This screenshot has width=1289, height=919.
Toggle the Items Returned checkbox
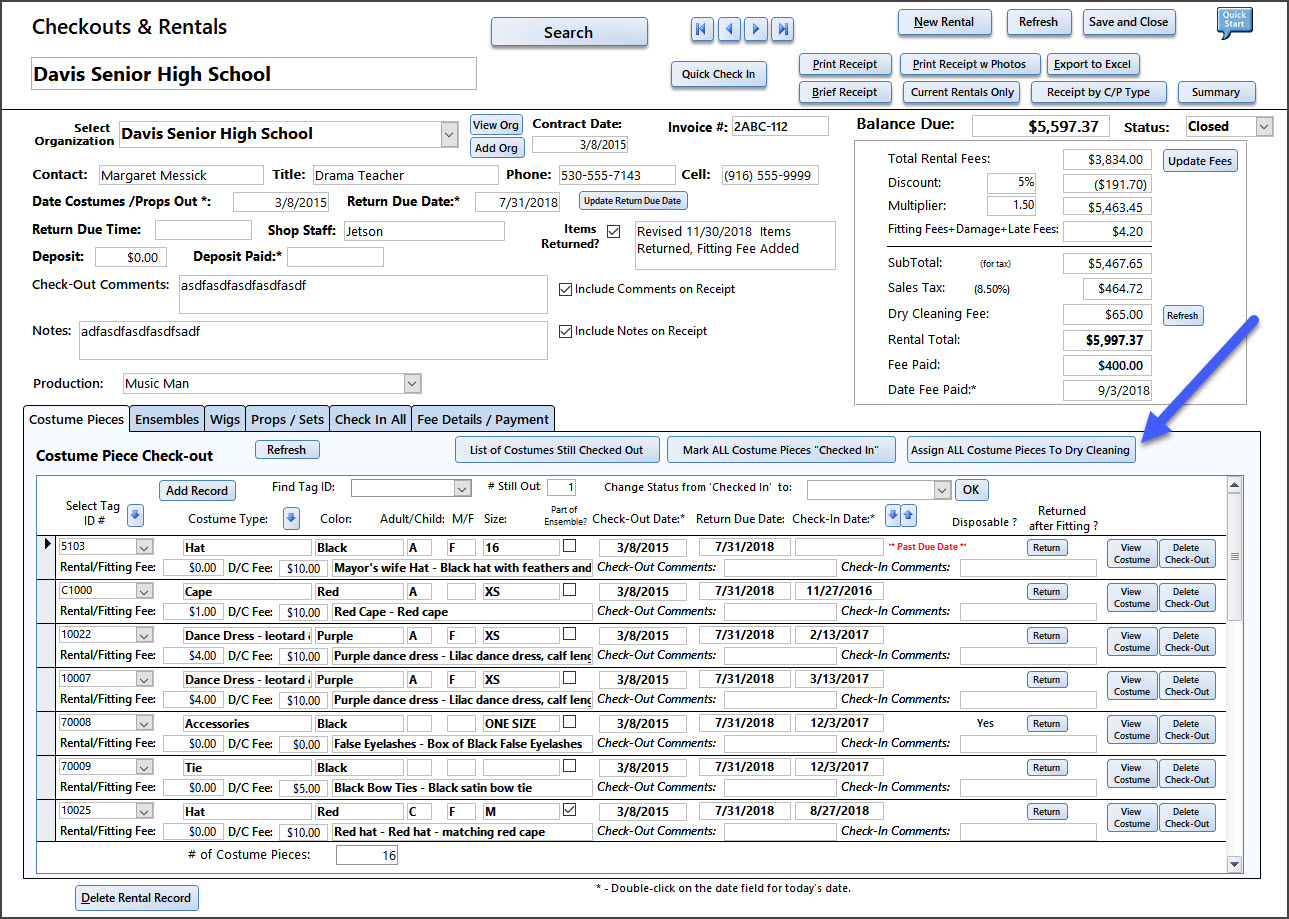point(614,232)
